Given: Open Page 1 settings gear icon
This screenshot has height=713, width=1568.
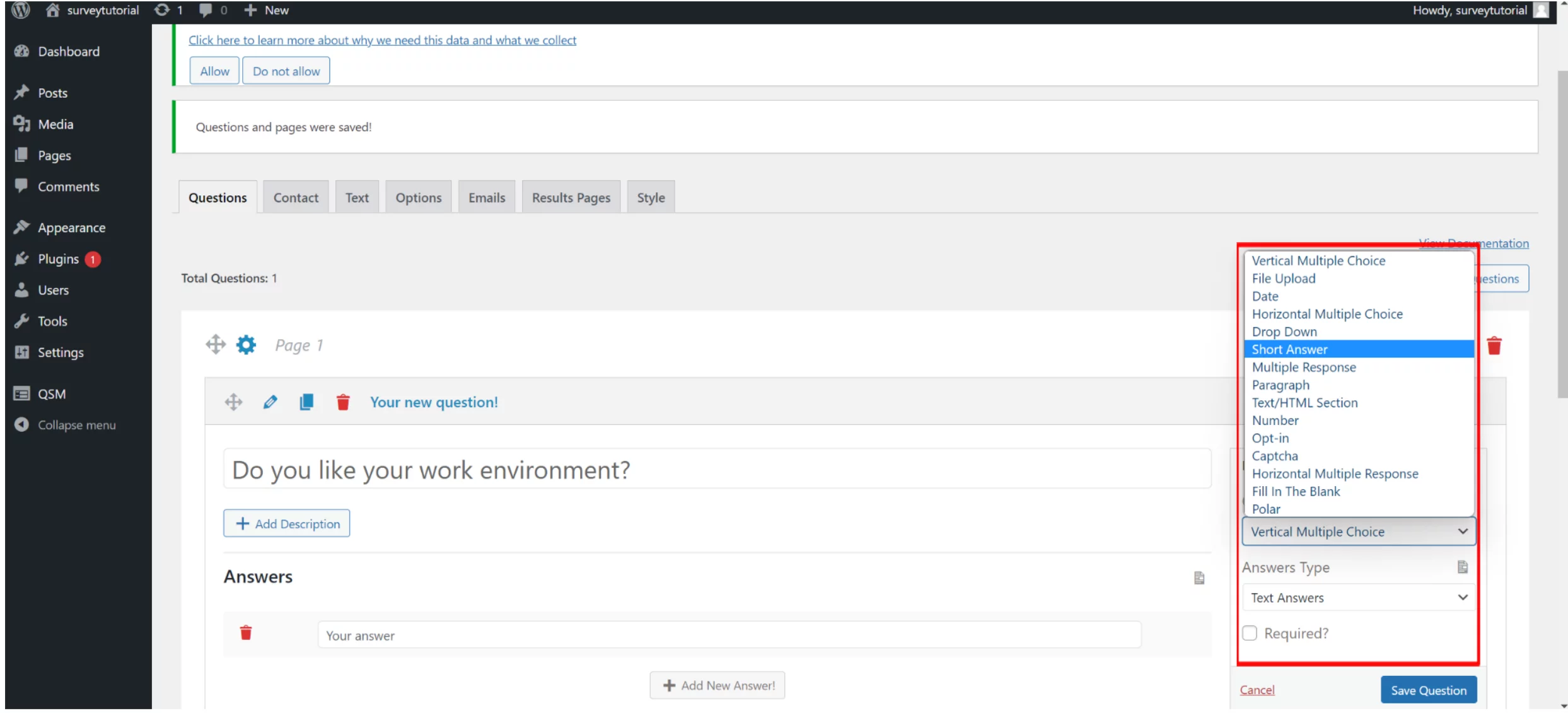Looking at the screenshot, I should click(246, 345).
